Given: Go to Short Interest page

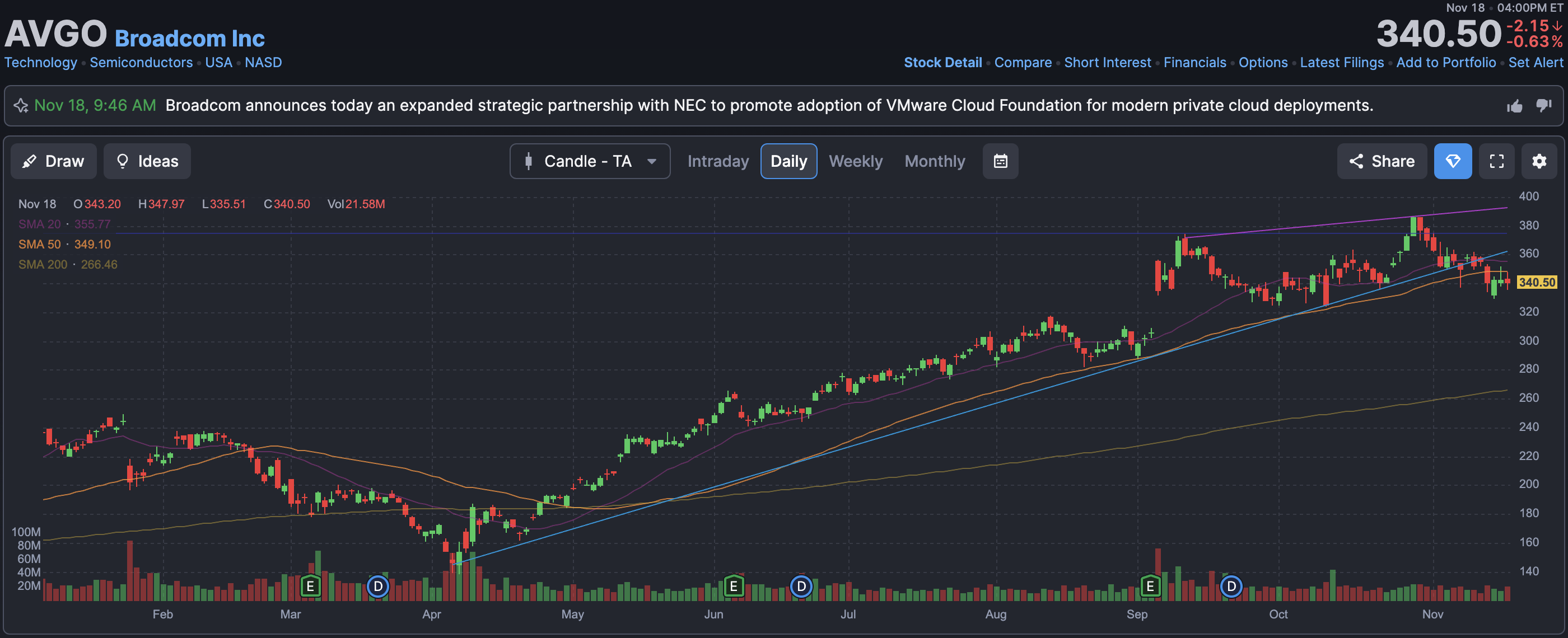Looking at the screenshot, I should pos(1107,63).
